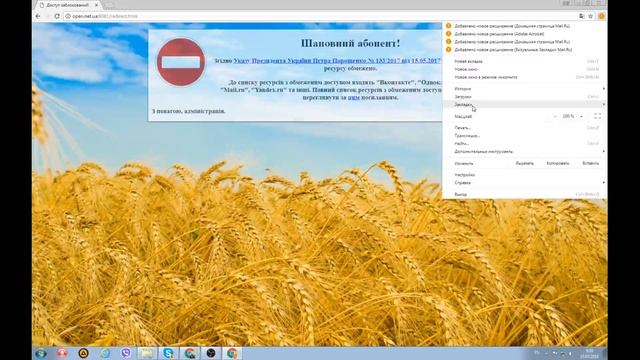Open Skype from the taskbar
This screenshot has height=360, width=640.
[x=168, y=353]
